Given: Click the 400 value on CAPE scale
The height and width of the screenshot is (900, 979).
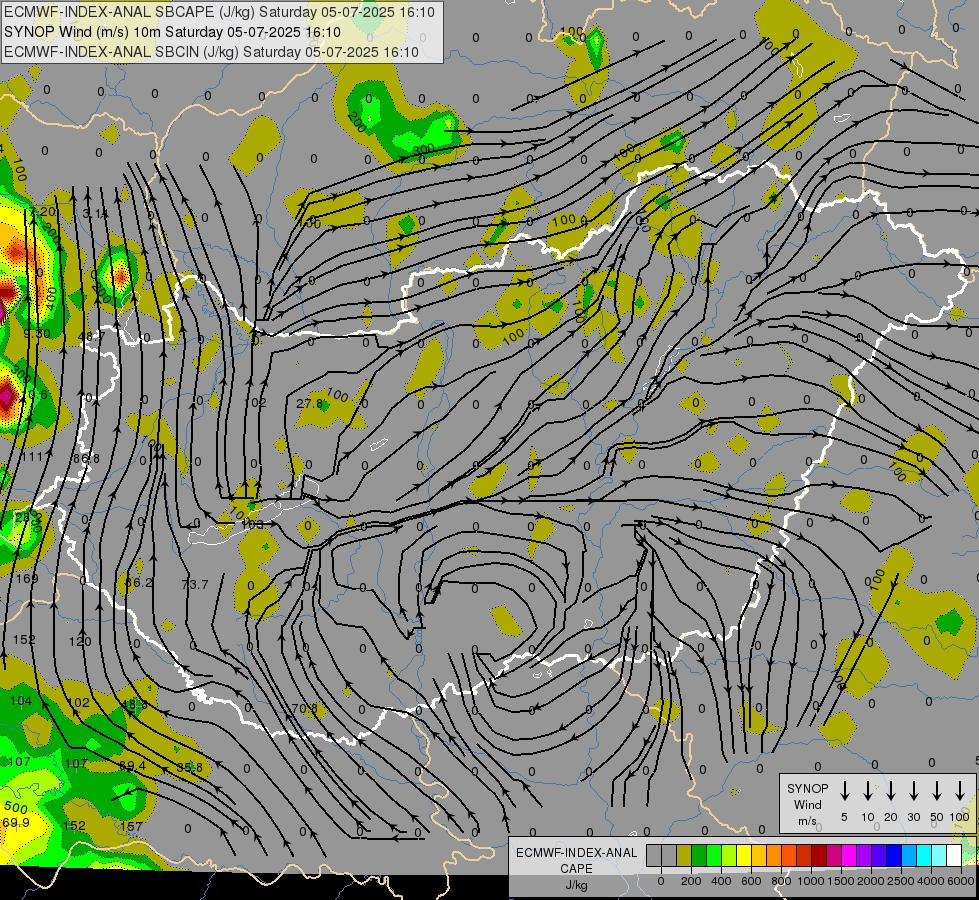Looking at the screenshot, I should (721, 881).
